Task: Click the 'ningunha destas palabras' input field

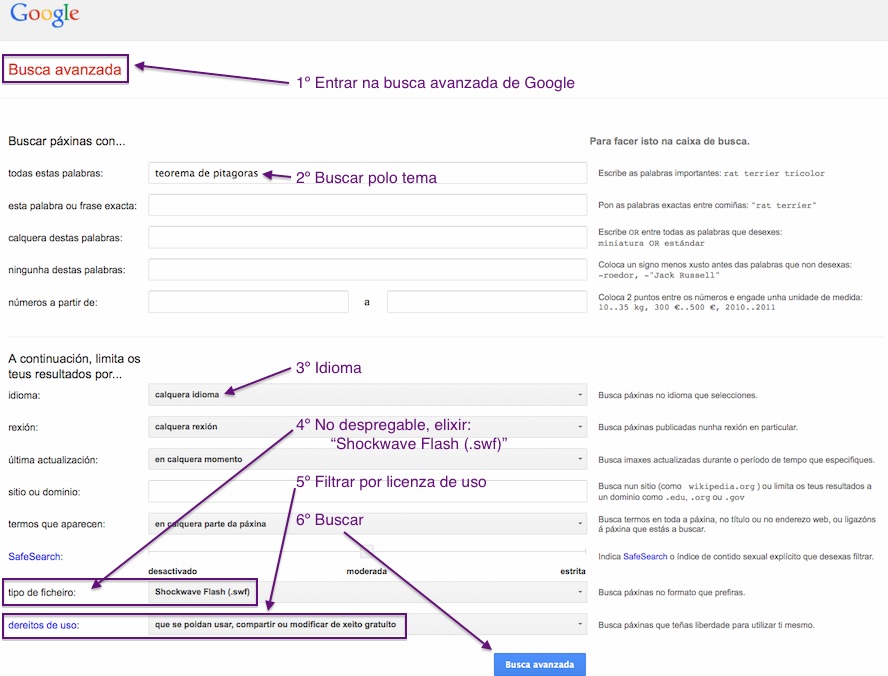Action: coord(365,269)
